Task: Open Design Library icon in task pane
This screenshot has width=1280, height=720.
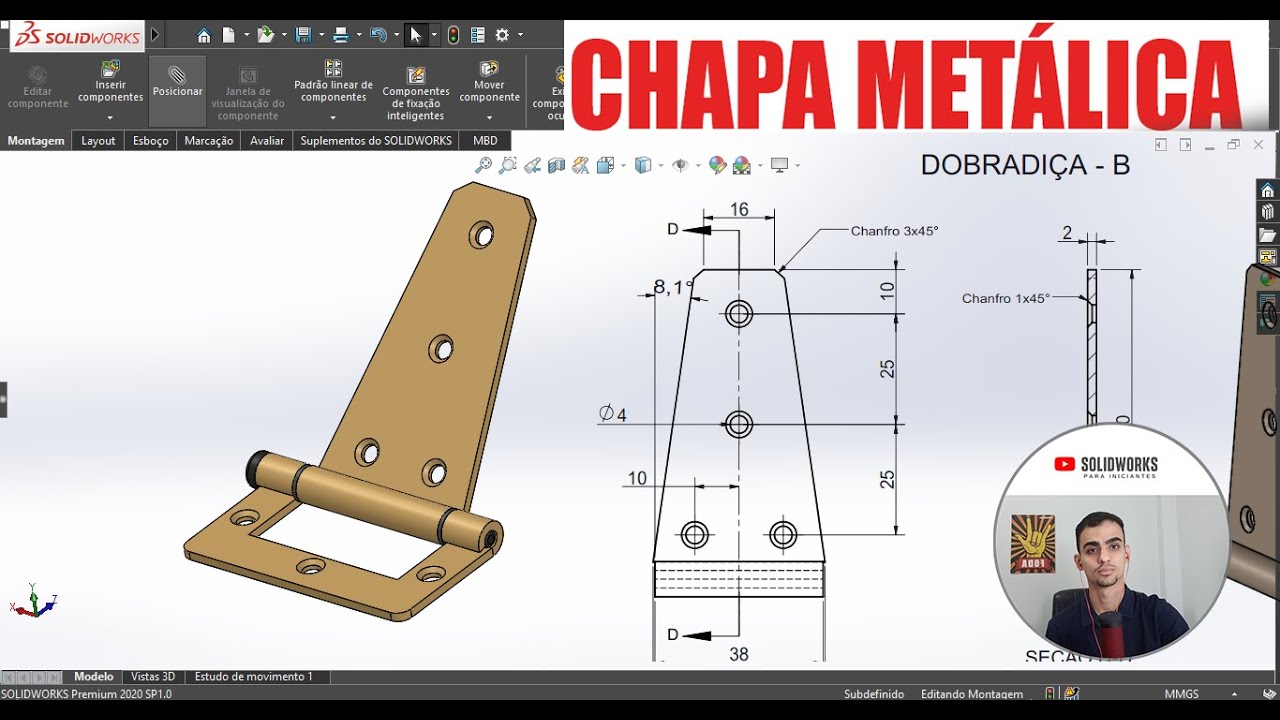Action: click(1268, 212)
